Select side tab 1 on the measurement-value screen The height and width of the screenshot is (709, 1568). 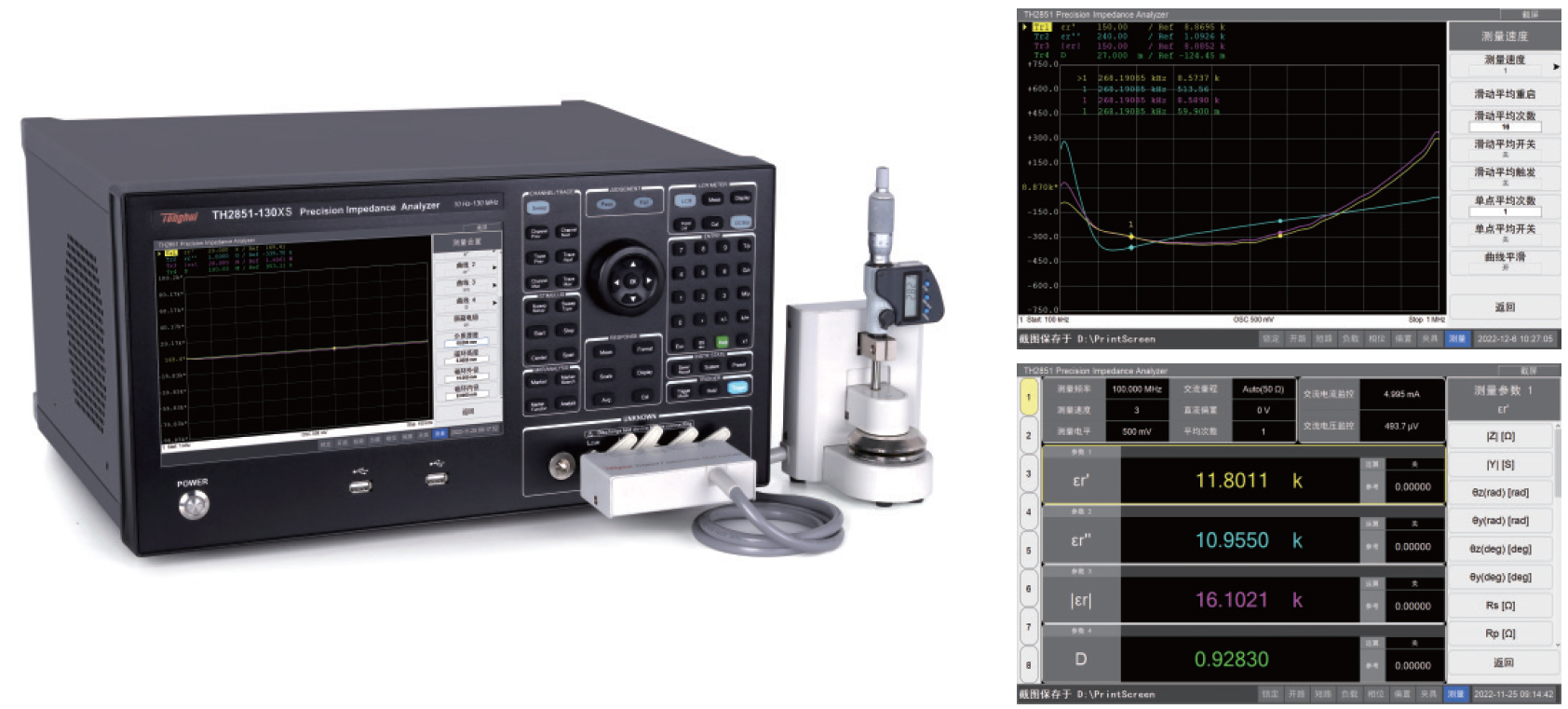coord(1028,398)
